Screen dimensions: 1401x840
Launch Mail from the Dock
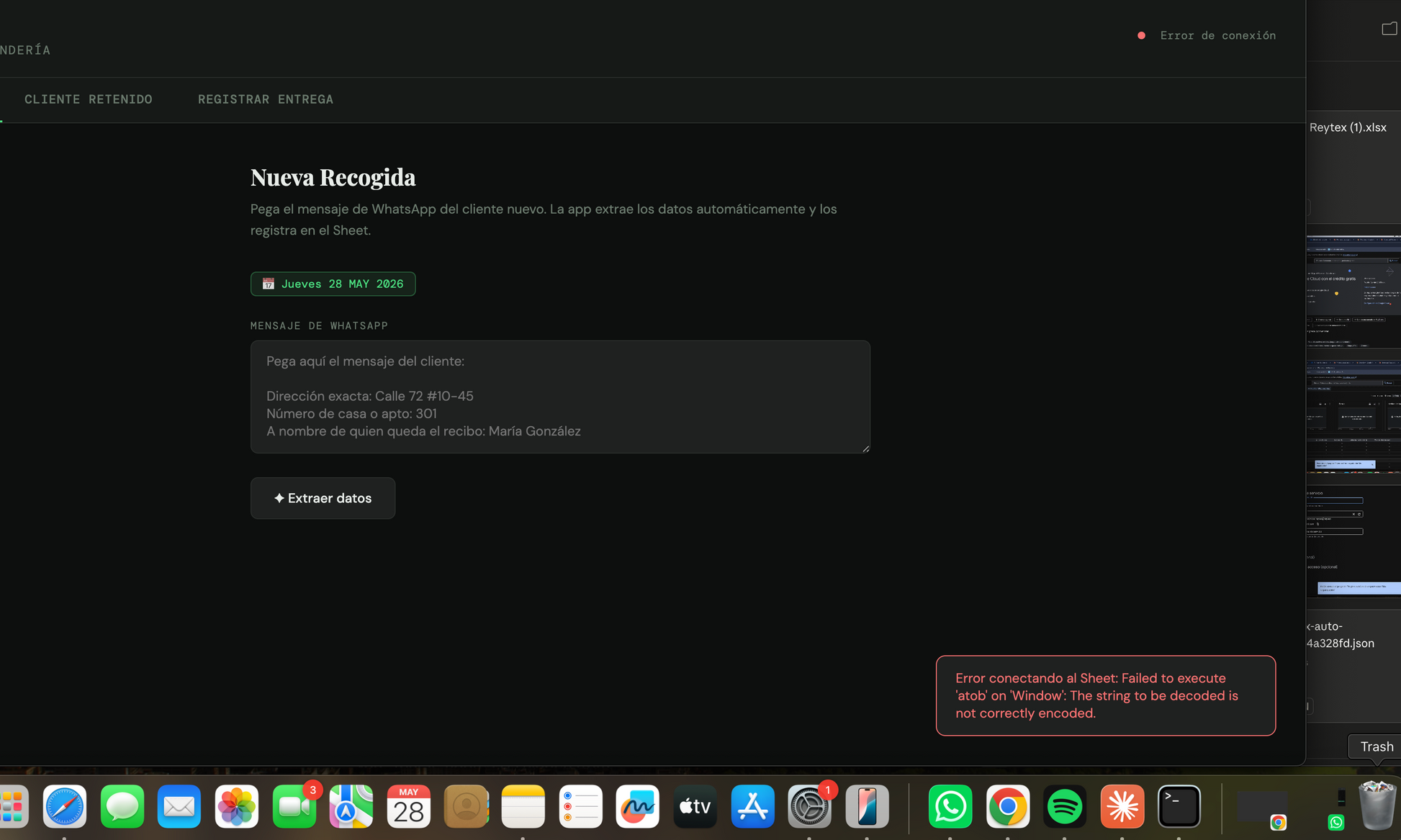179,806
